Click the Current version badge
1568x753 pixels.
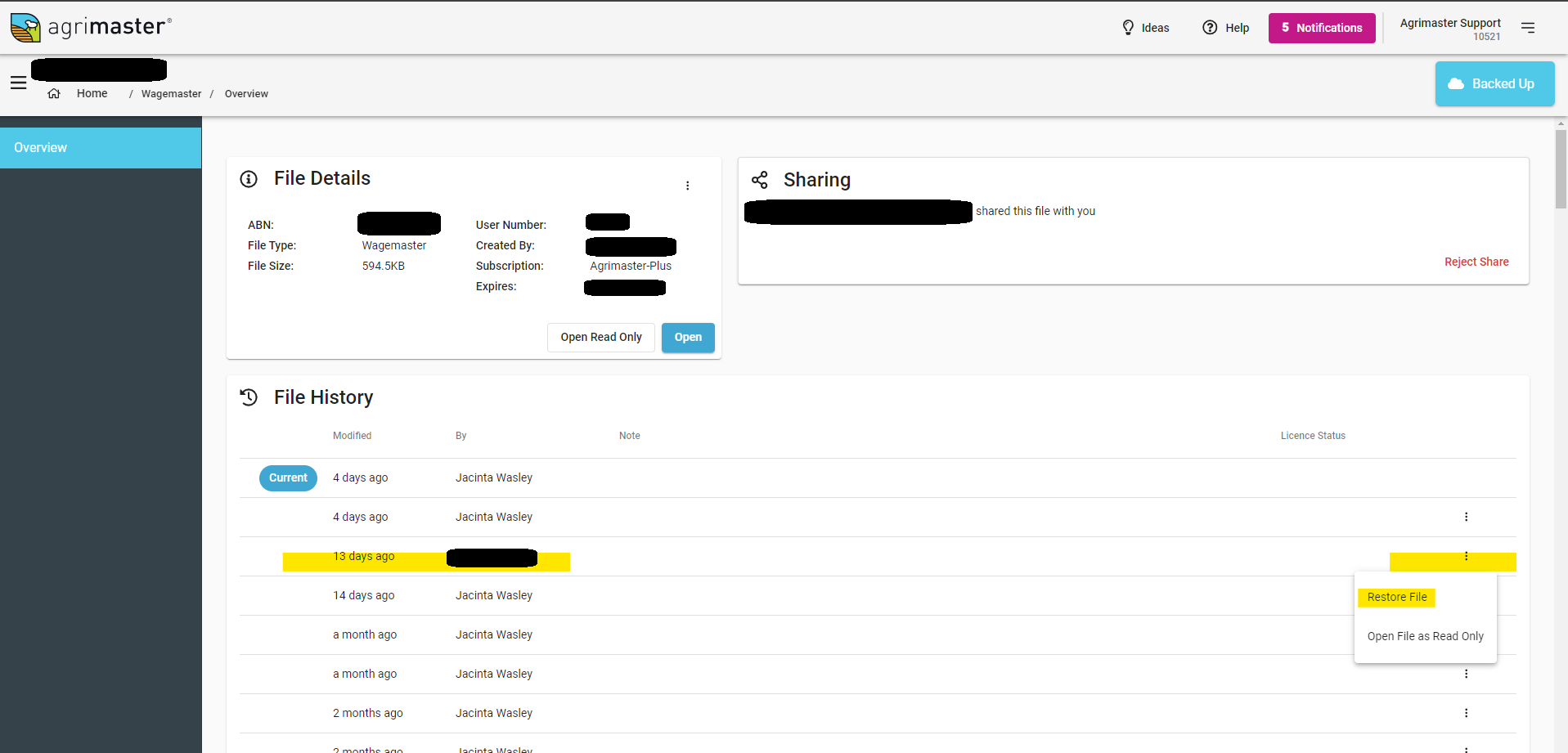(x=288, y=478)
